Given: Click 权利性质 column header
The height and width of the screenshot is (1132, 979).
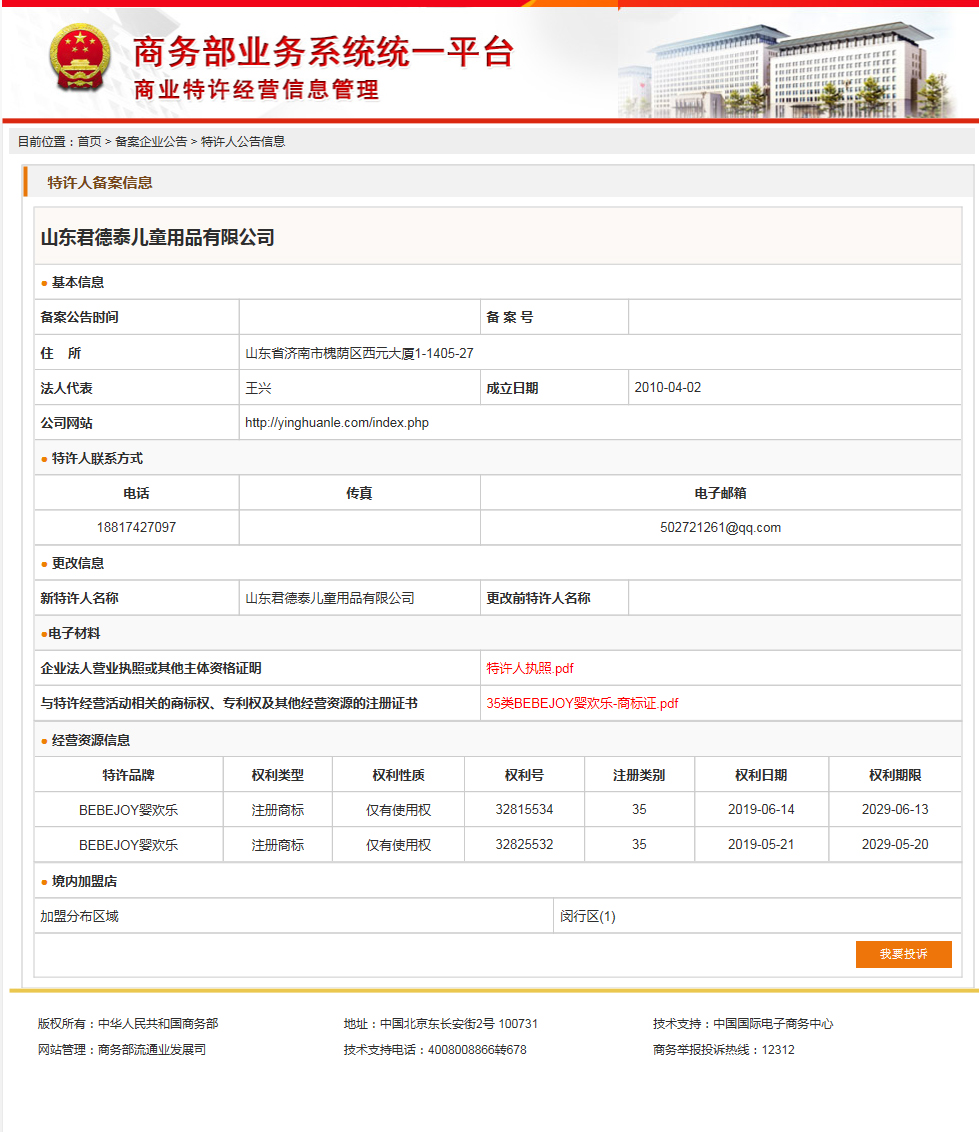Looking at the screenshot, I should (x=399, y=775).
